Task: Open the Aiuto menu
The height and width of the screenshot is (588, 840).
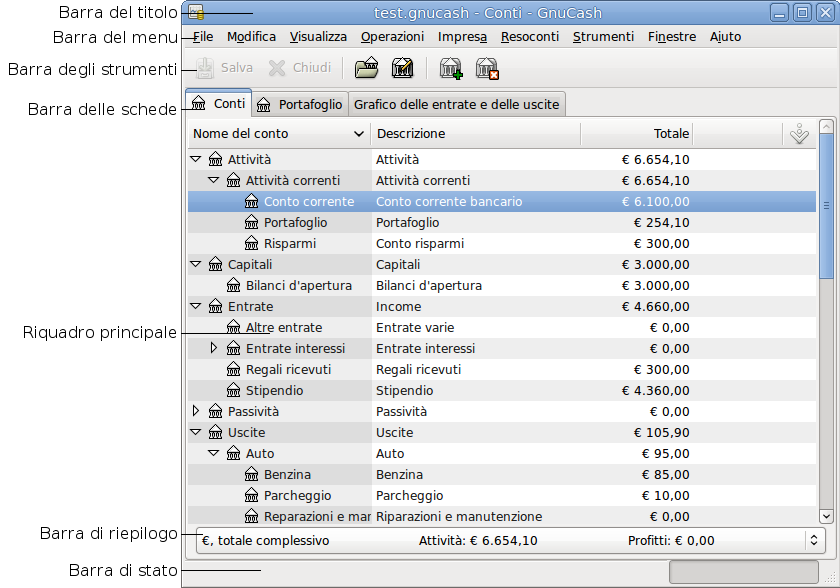Action: click(725, 37)
